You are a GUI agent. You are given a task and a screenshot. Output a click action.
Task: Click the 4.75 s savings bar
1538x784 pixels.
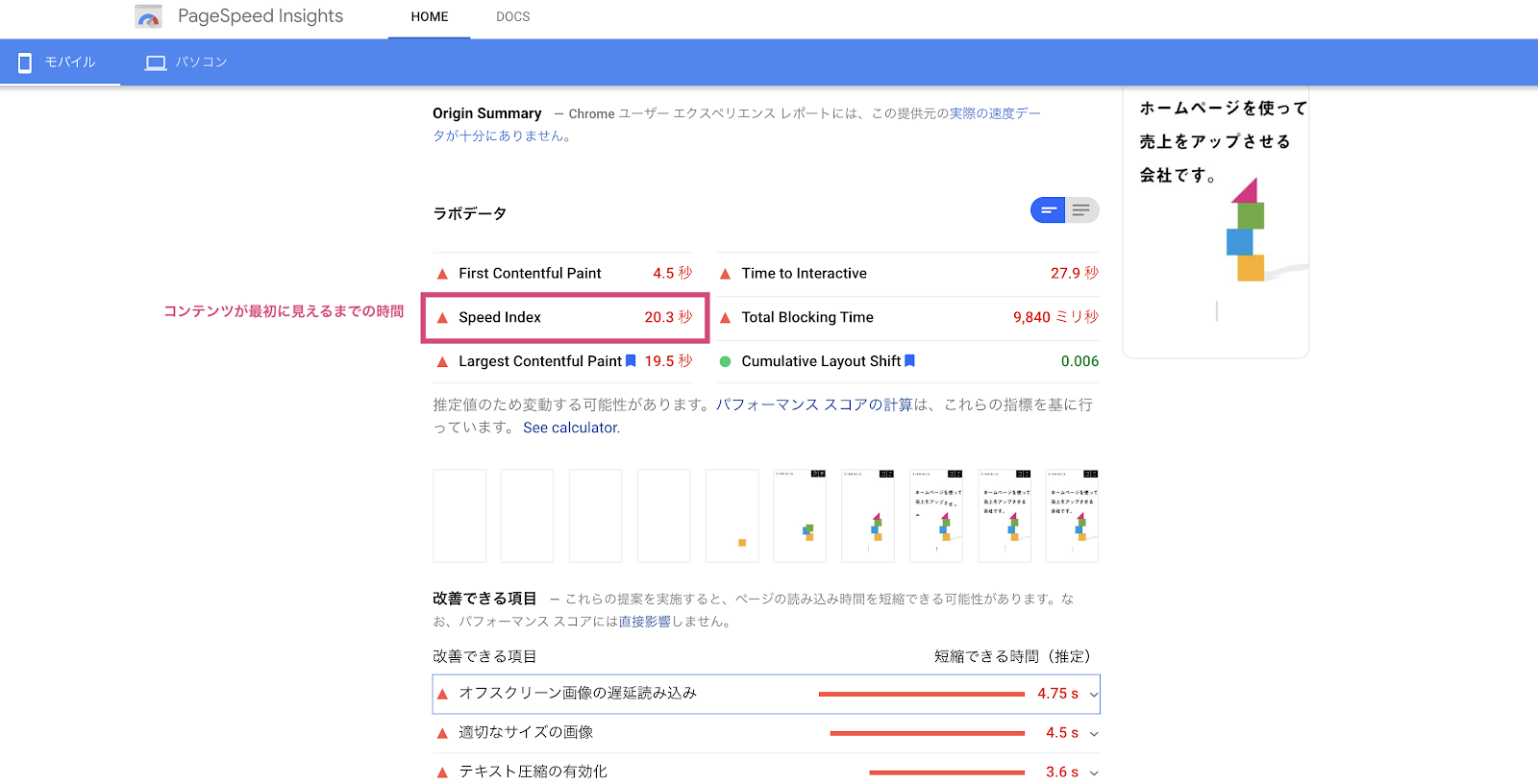[921, 694]
